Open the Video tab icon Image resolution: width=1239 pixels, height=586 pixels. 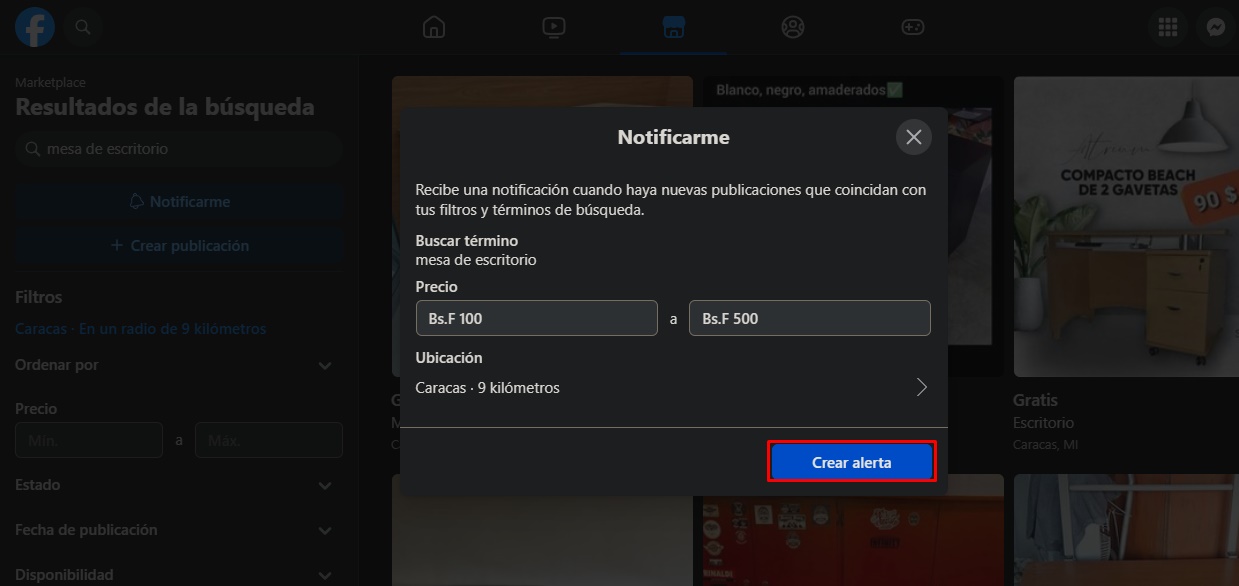point(554,27)
